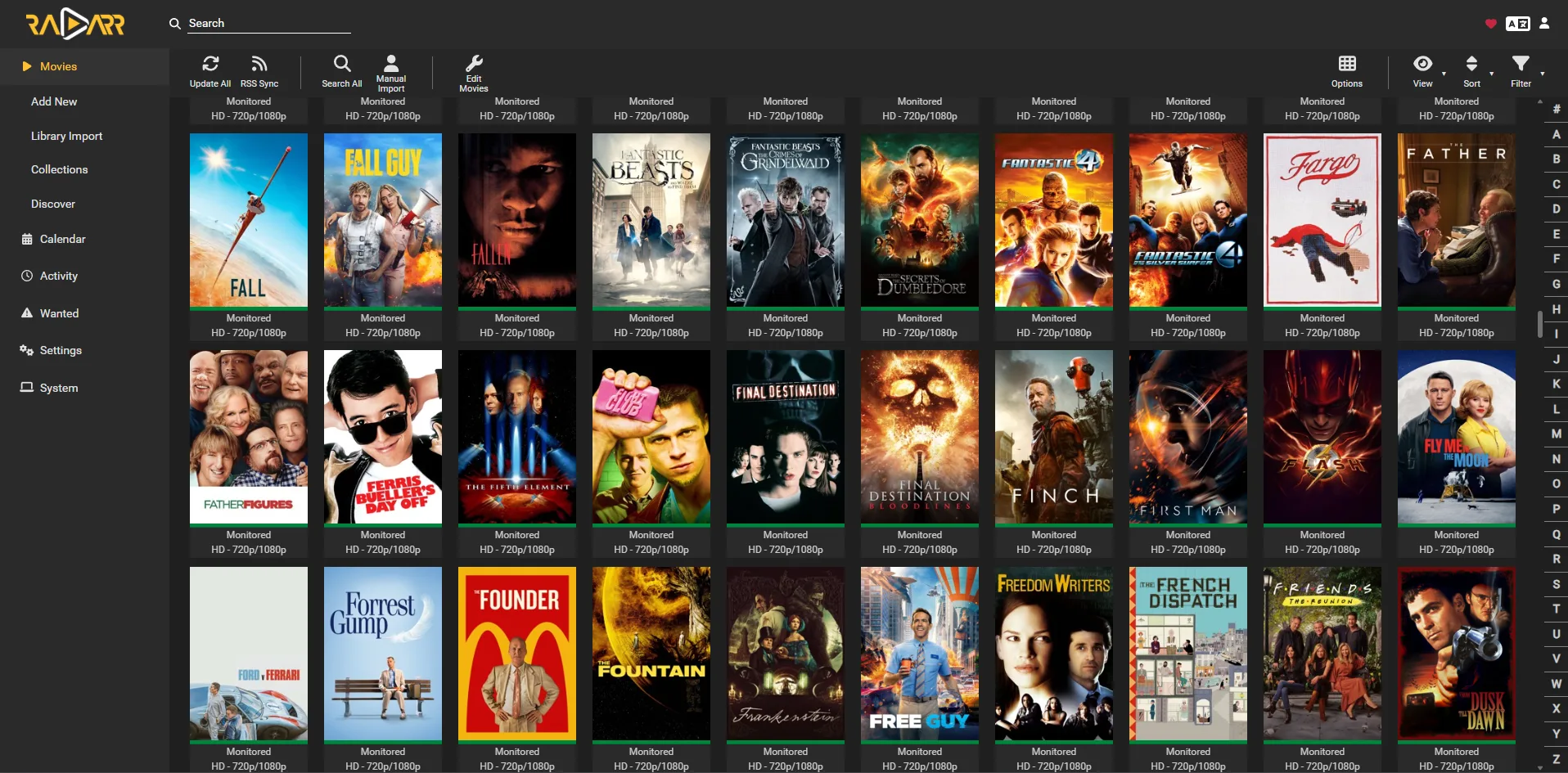Open poster Options grid icon
The image size is (1568, 773).
1347,64
